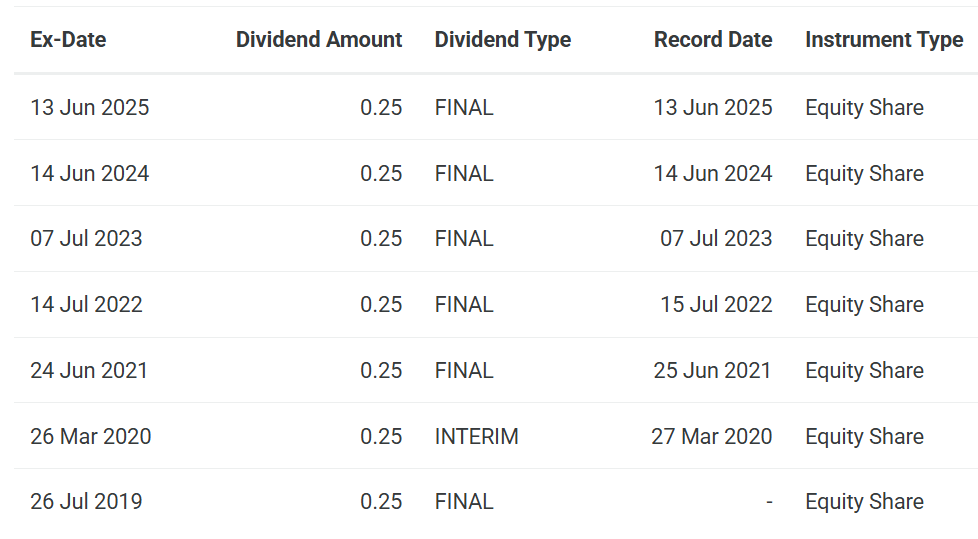Click the 26 Jul 2019 ex-date cell
The image size is (978, 539).
point(86,502)
